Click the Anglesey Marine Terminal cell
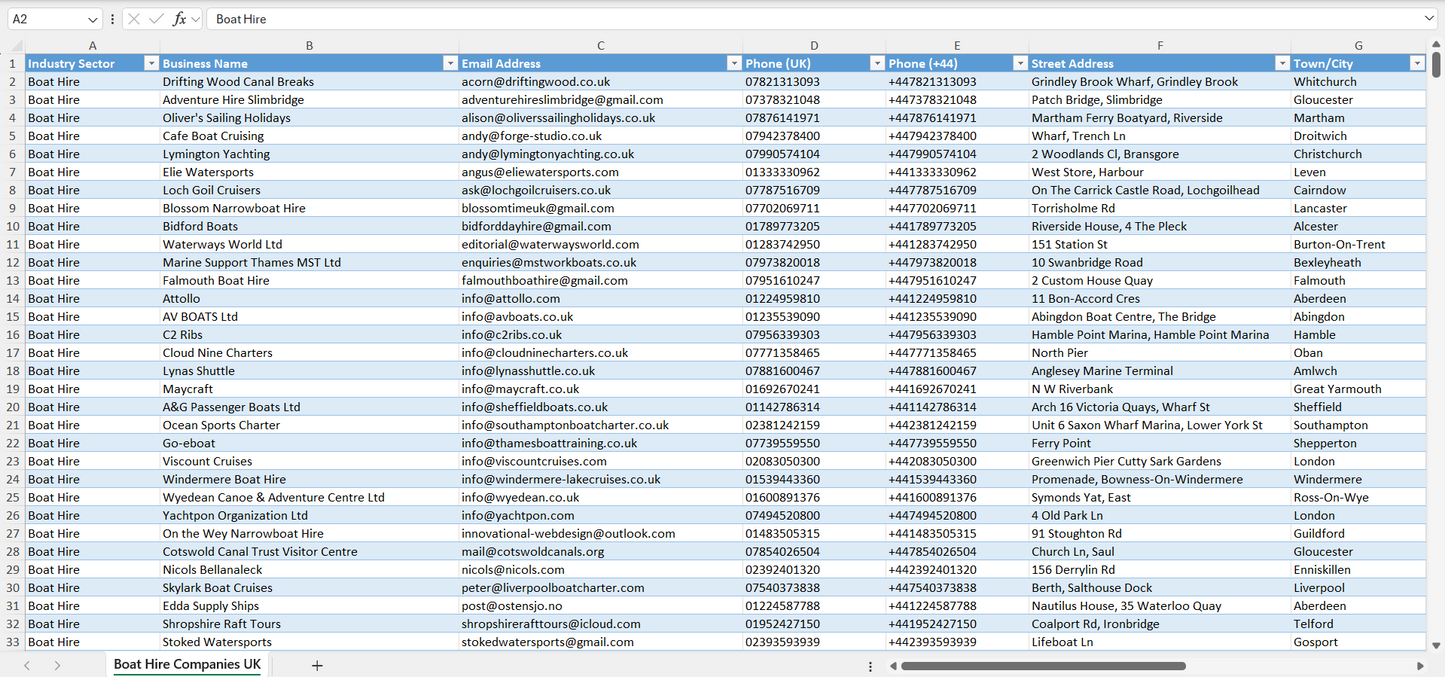The width and height of the screenshot is (1445, 677). (x=1160, y=370)
